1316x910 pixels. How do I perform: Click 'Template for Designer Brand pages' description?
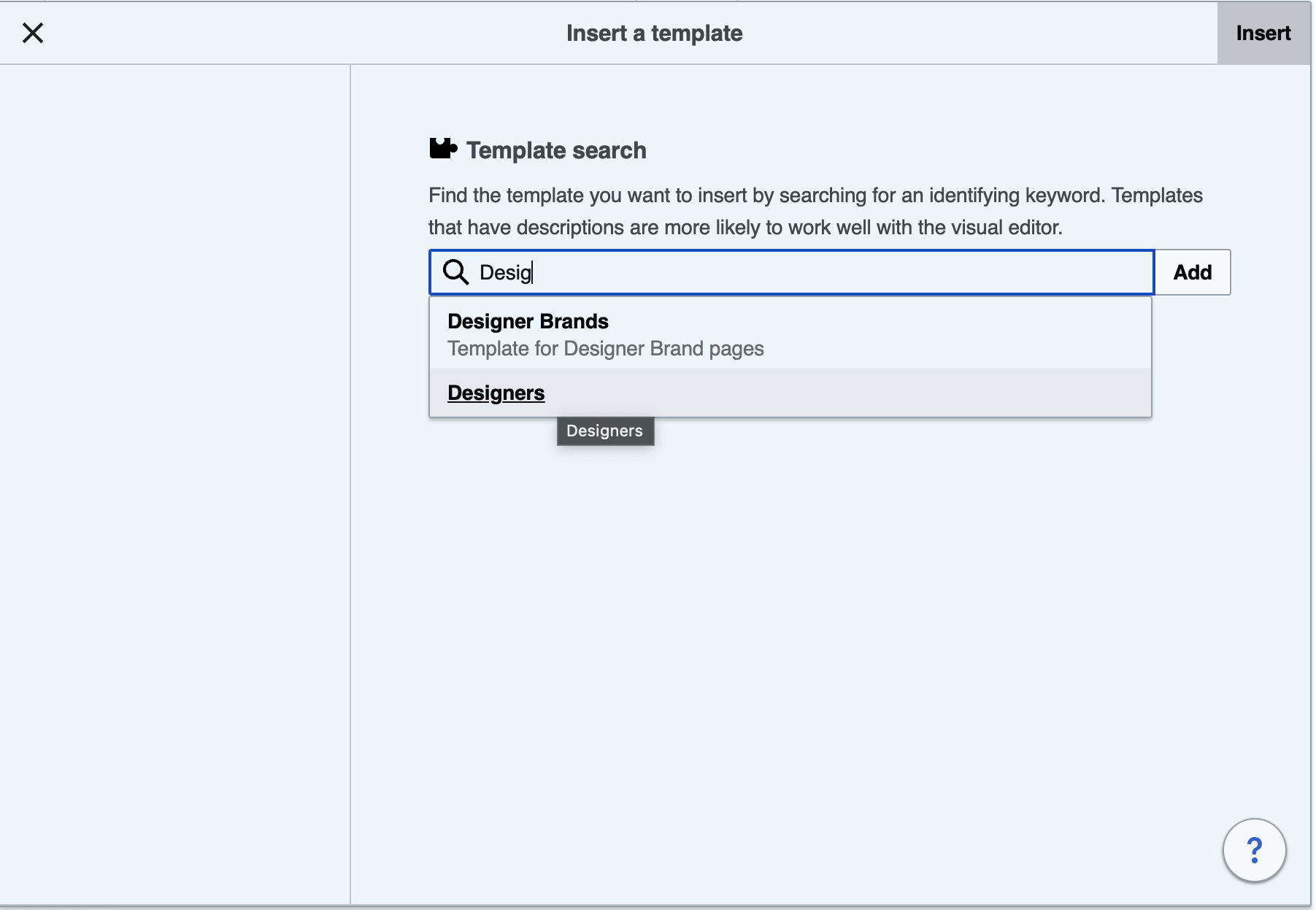click(x=606, y=349)
